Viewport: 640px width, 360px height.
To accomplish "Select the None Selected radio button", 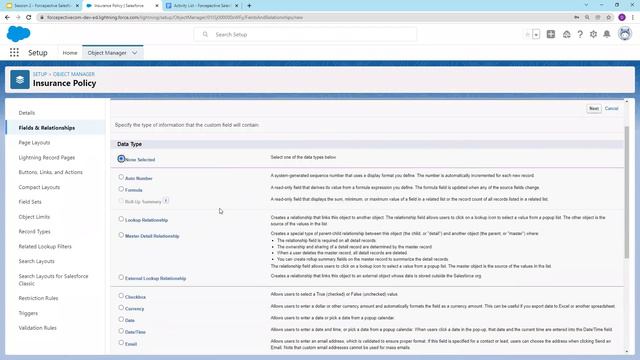I will pos(121,159).
